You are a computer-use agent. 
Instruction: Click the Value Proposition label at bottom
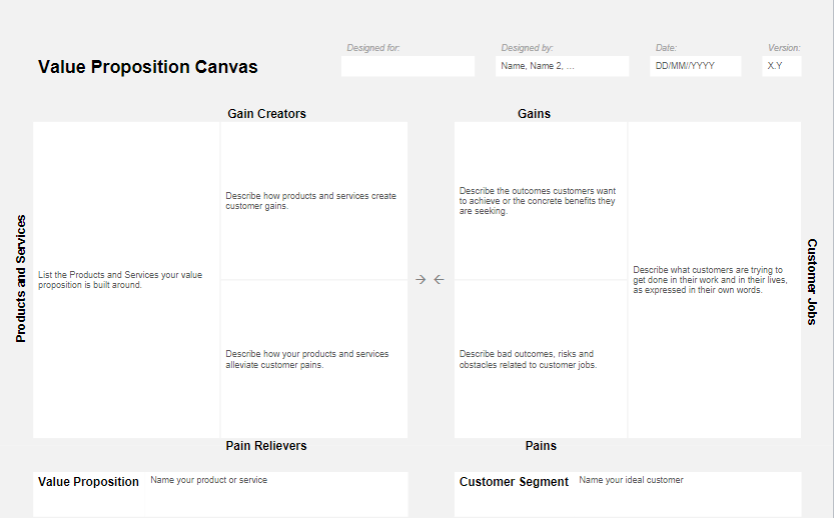coord(88,482)
